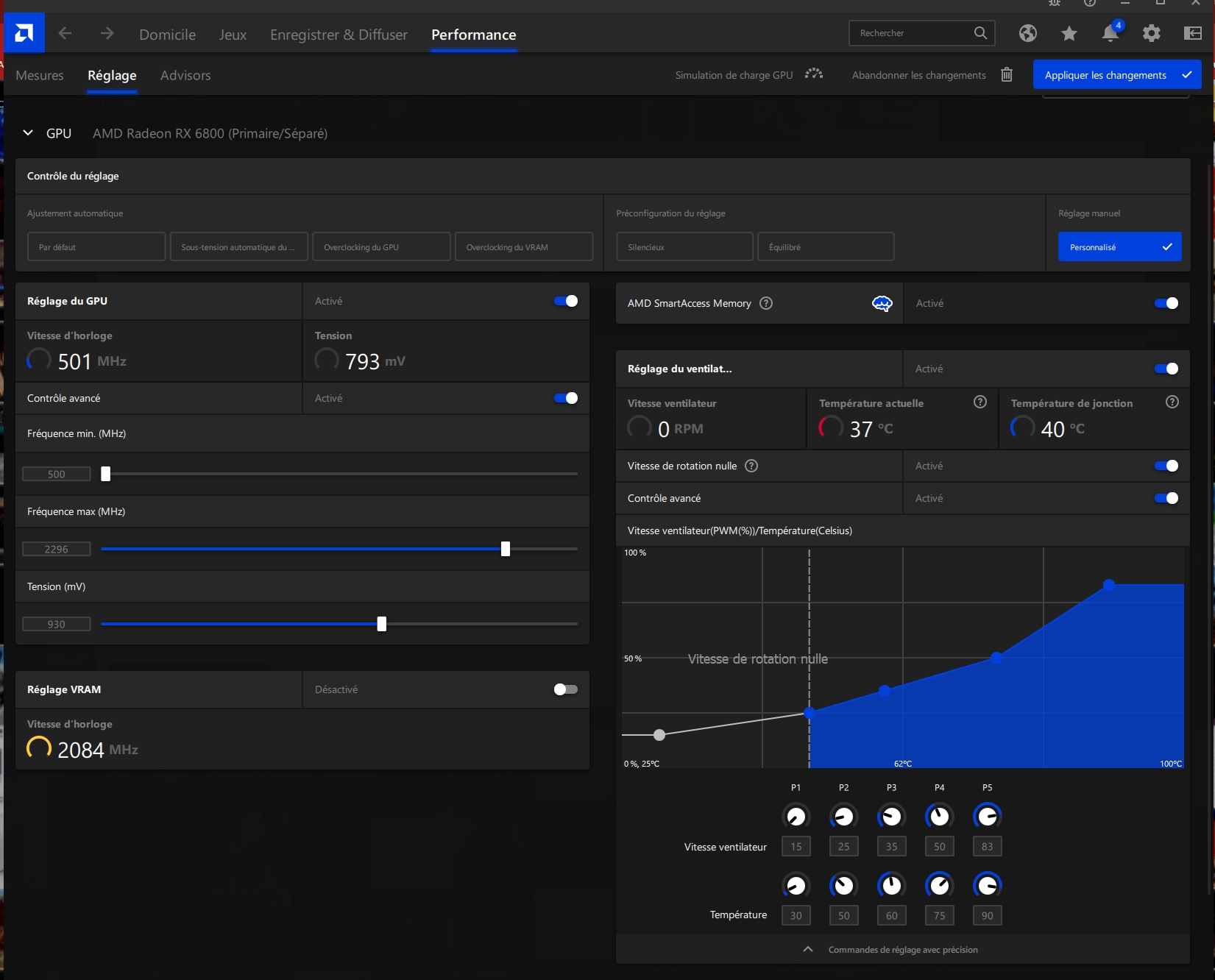The image size is (1215, 980).
Task: Click the AMD logo home icon
Action: click(24, 33)
